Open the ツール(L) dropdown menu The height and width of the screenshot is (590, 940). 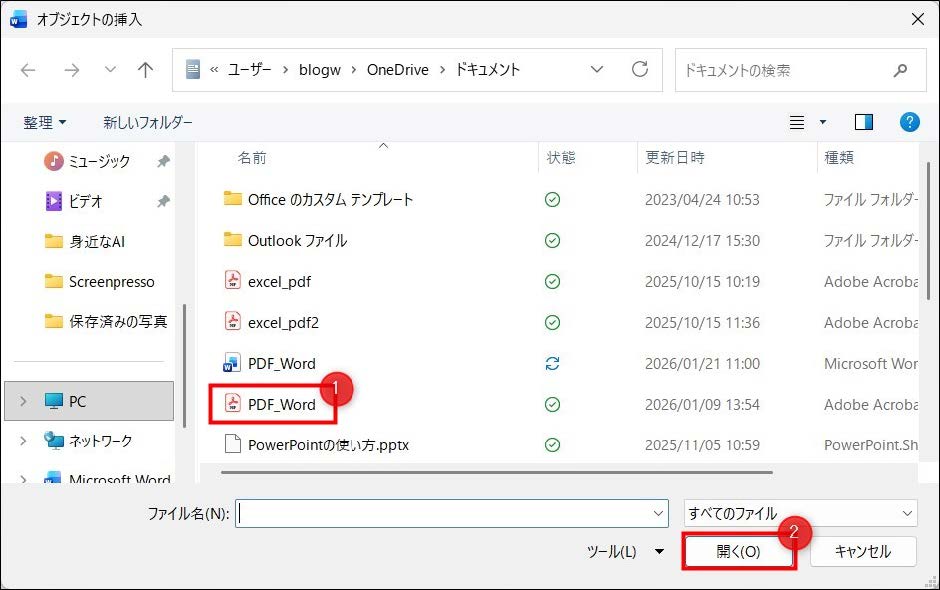pyautogui.click(x=625, y=551)
